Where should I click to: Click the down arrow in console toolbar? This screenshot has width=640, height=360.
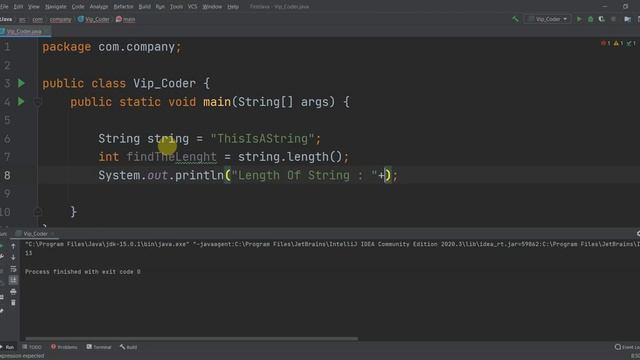(x=13, y=257)
